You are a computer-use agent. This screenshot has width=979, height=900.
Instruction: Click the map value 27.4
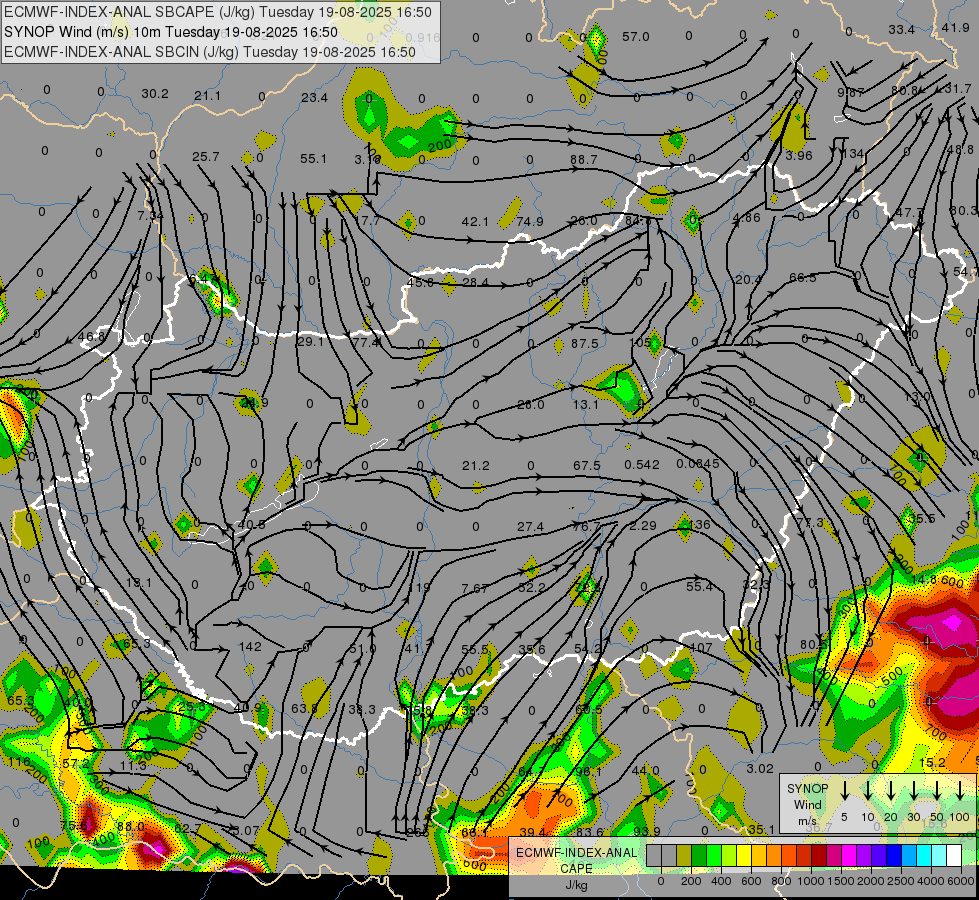pos(530,527)
